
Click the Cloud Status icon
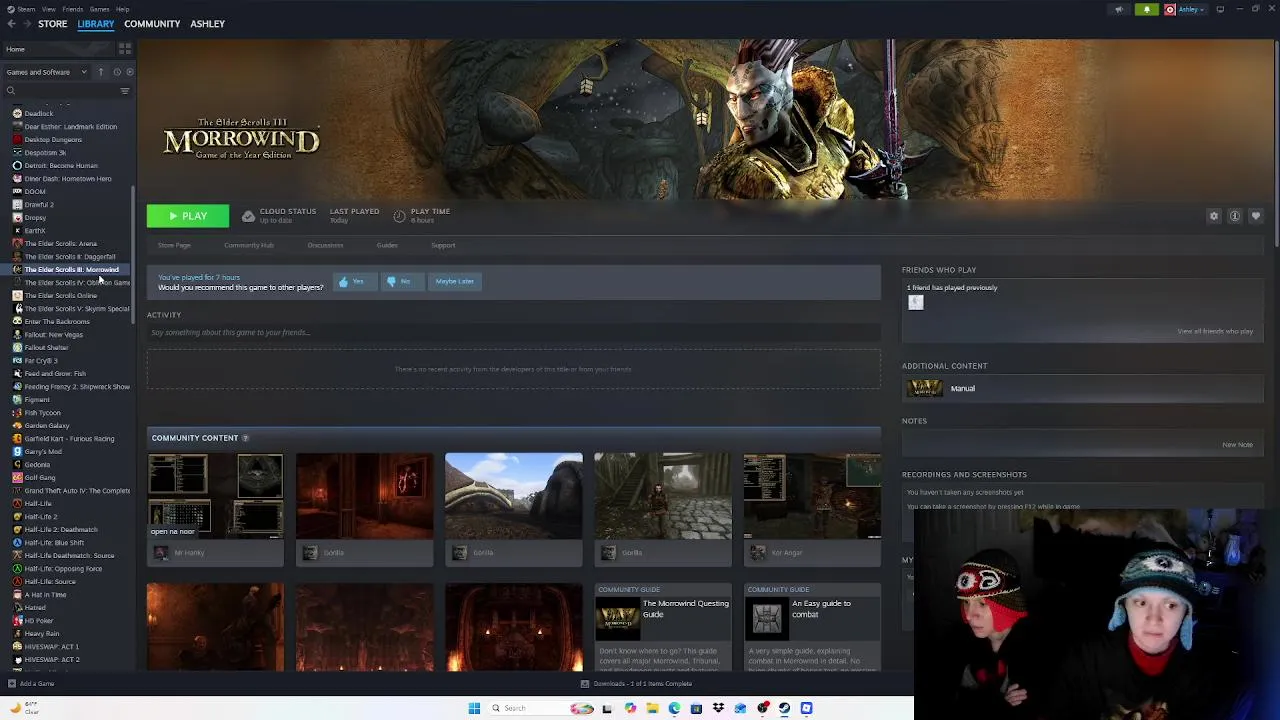tap(248, 216)
